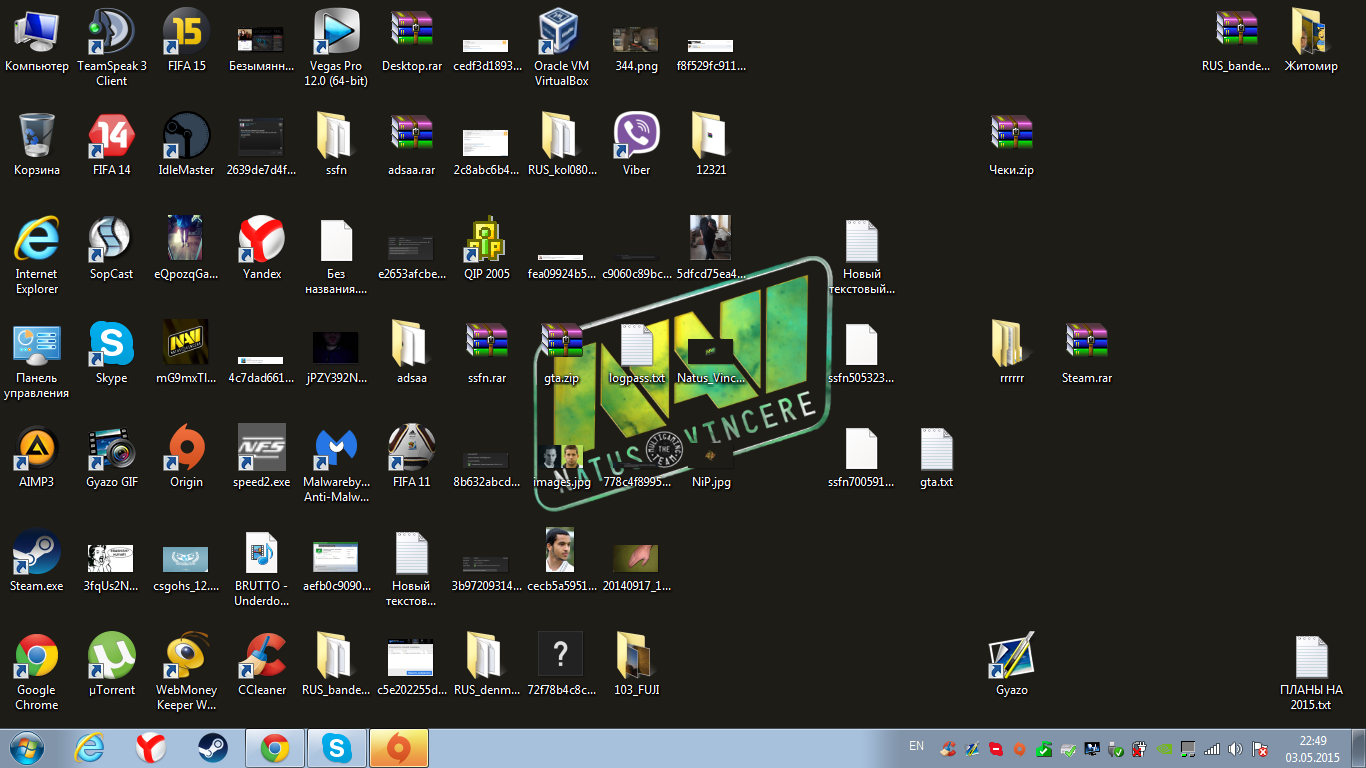The height and width of the screenshot is (768, 1366).
Task: Click the BRUTTO - Underdog media file
Action: click(x=262, y=567)
